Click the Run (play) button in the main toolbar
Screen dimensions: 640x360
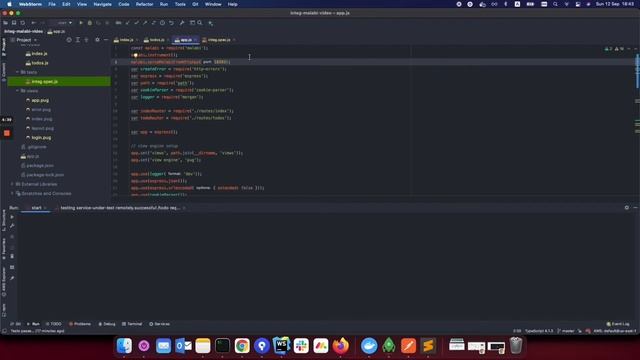[81, 23]
